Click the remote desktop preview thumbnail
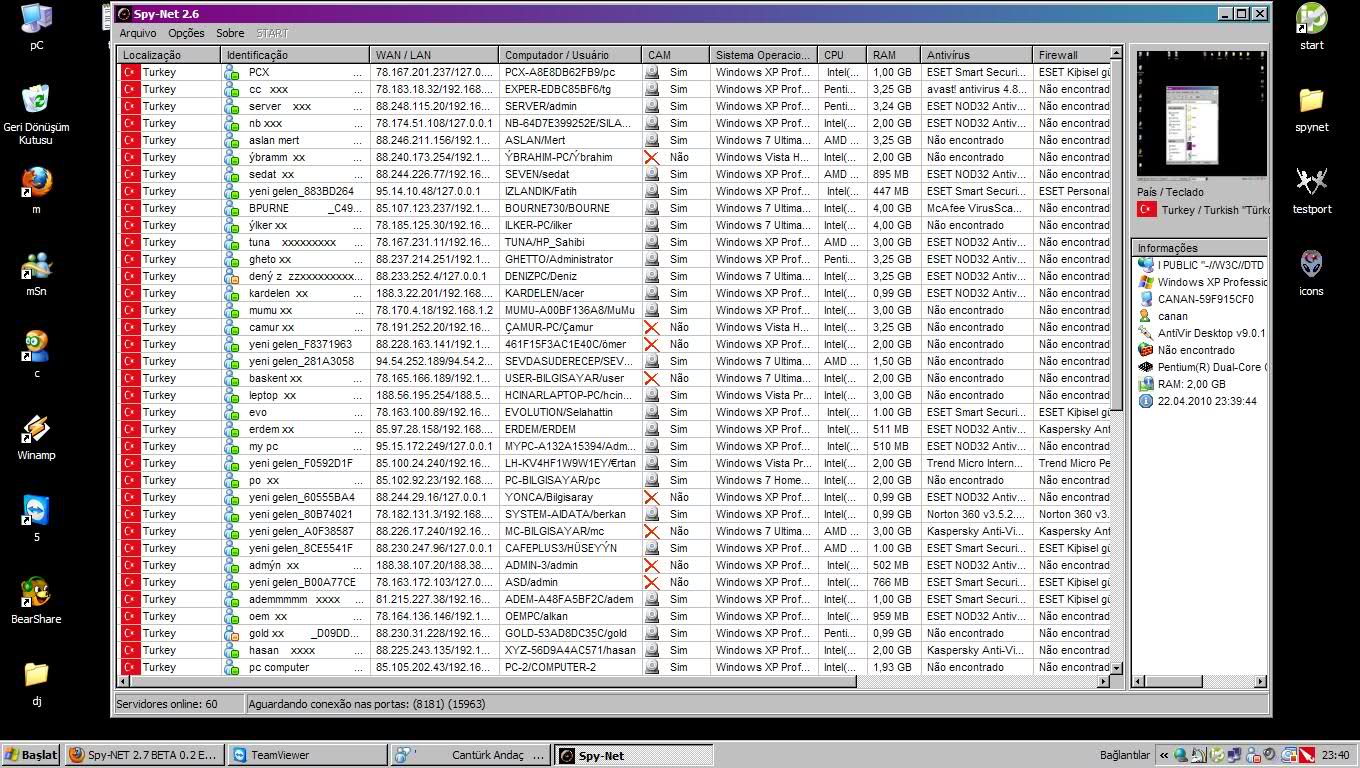The width and height of the screenshot is (1360, 768). [1200, 113]
